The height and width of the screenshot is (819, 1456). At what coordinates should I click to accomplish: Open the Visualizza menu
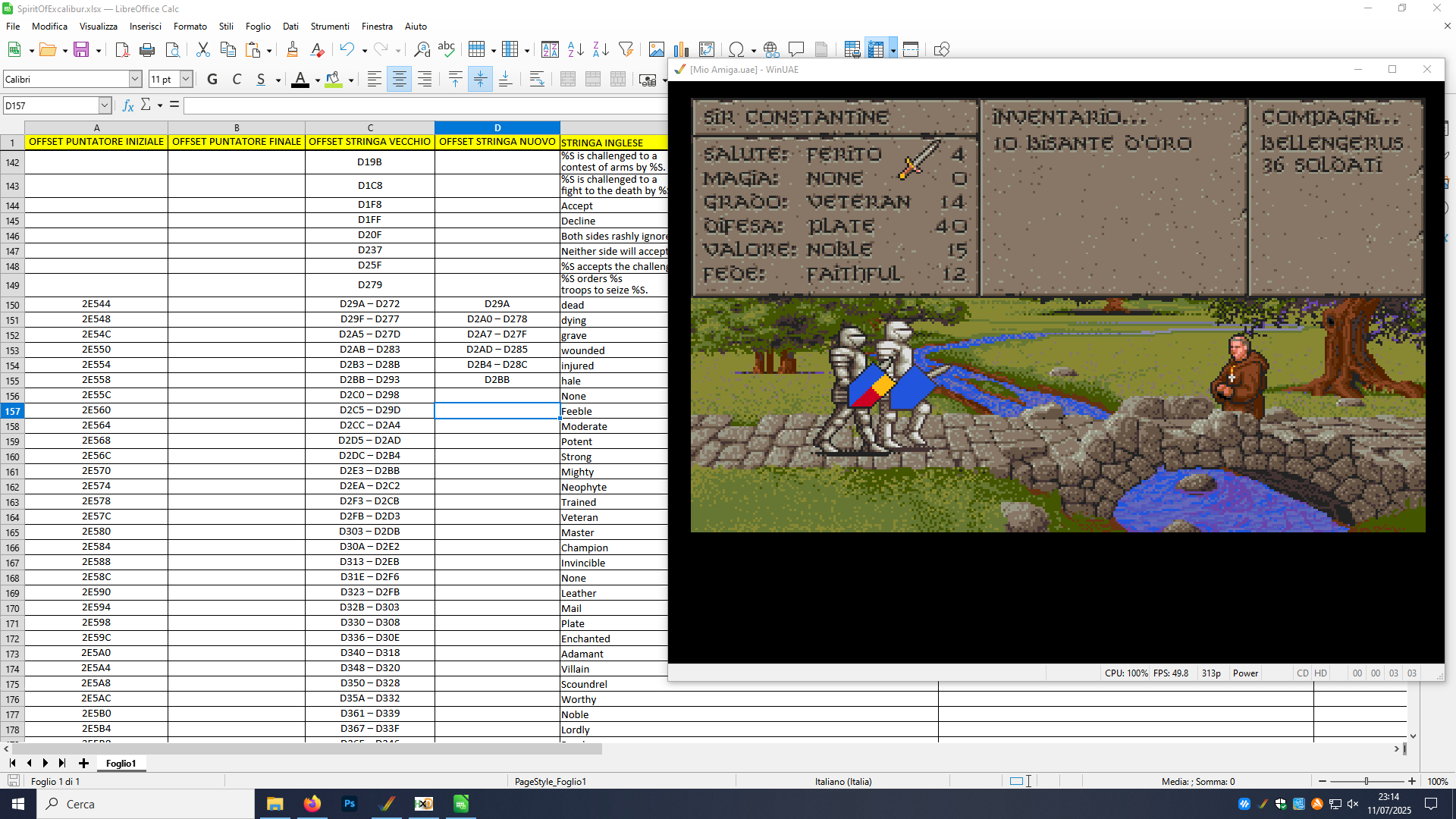tap(99, 26)
